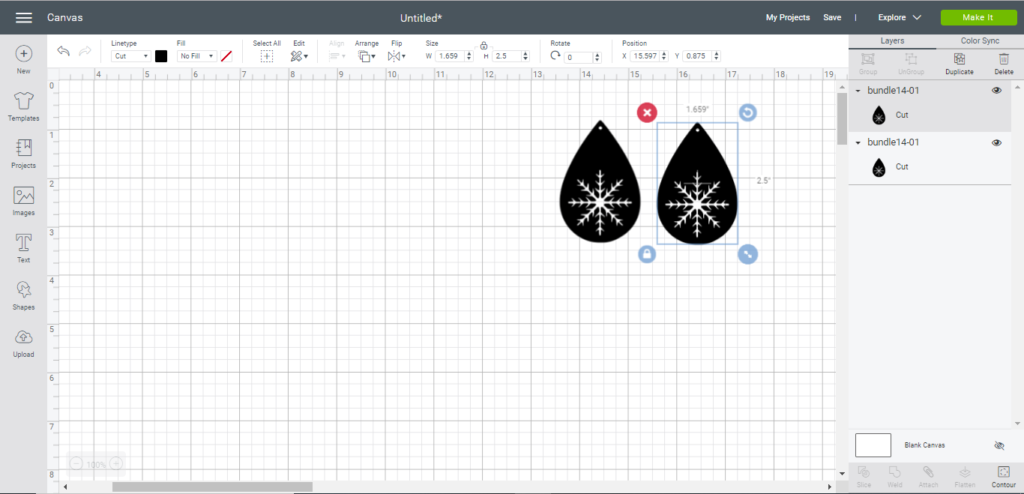This screenshot has width=1024, height=494.
Task: Click the Attach tool
Action: [x=929, y=476]
